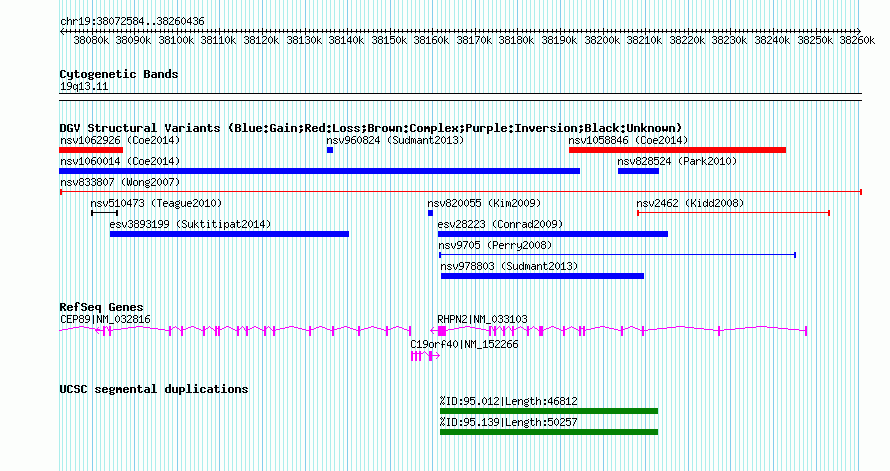Select esv3893199 (Suktitipat2014) label
Viewport: 890px width, 471px height.
190,224
